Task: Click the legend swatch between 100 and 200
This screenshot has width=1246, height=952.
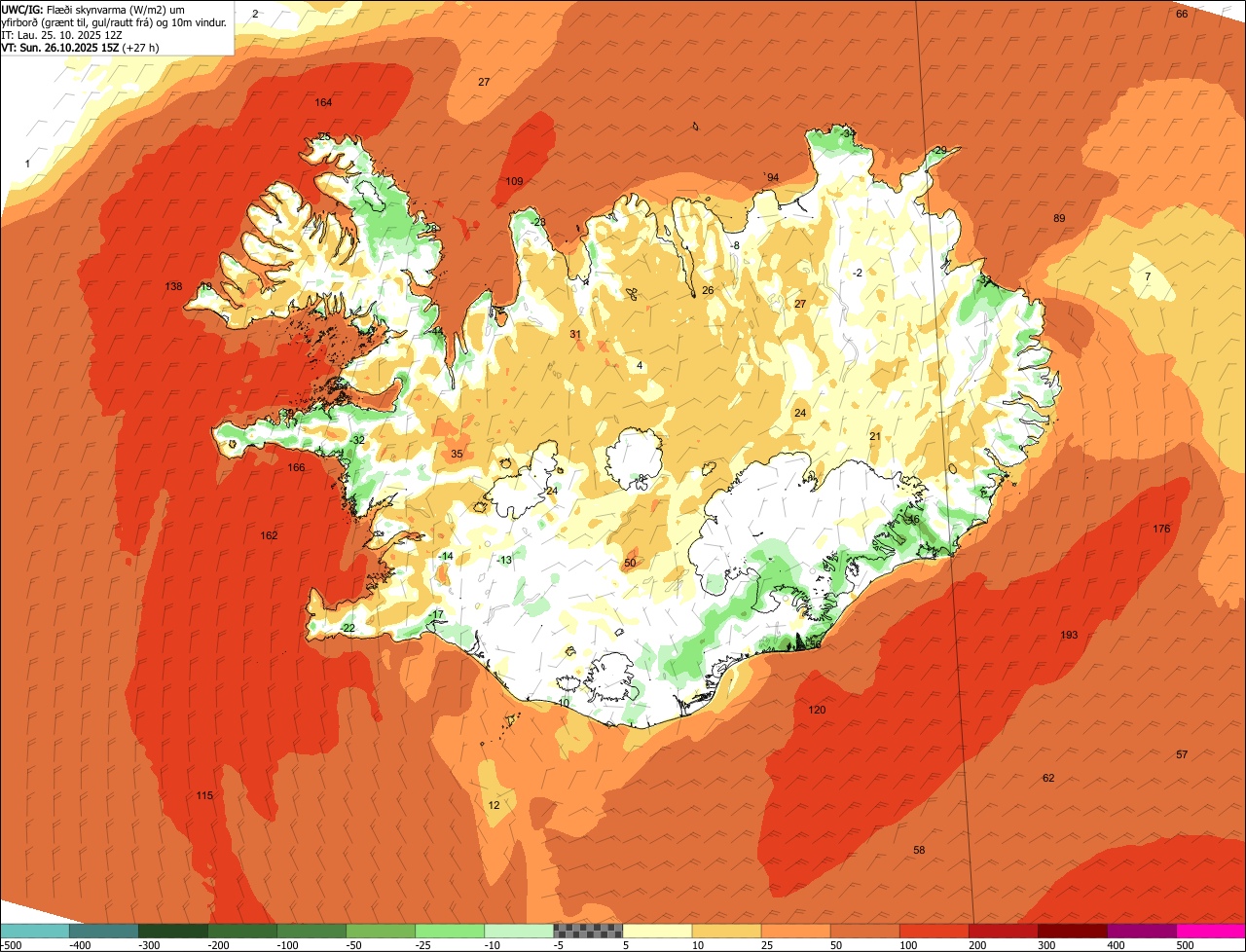Action: (x=934, y=931)
